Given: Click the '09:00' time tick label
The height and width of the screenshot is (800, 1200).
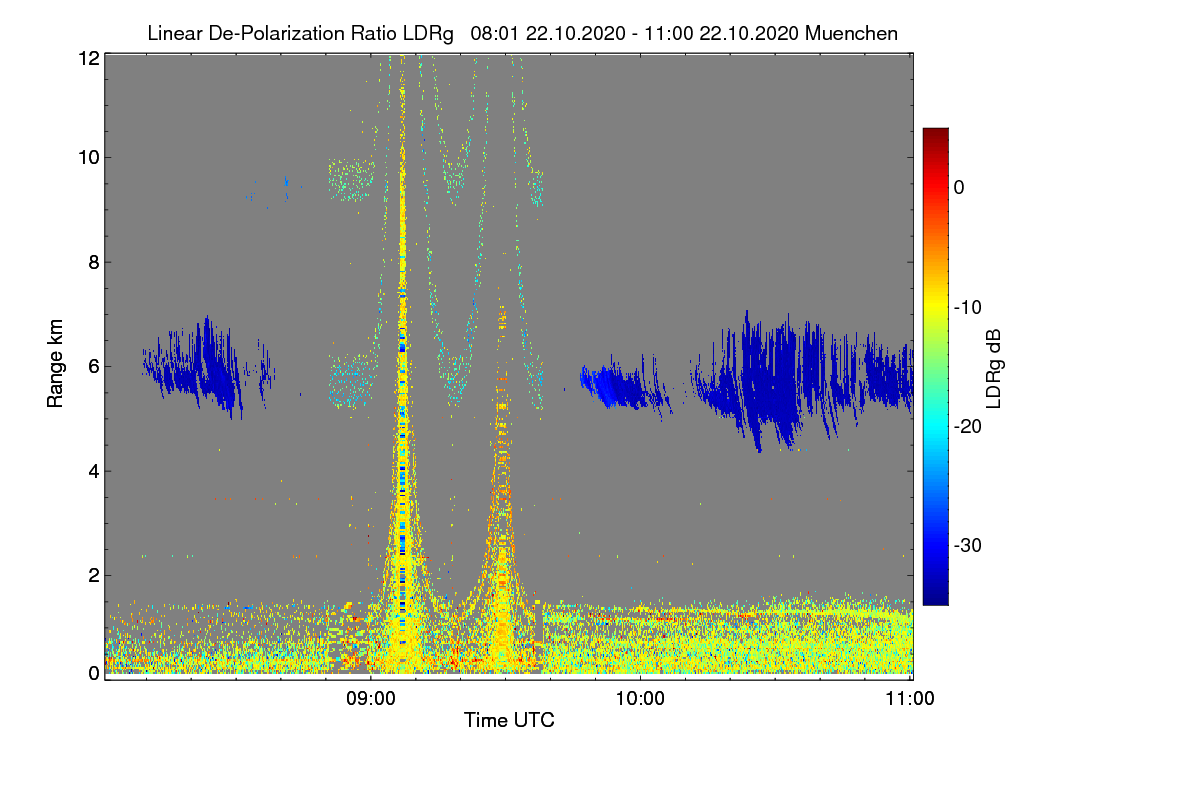Looking at the screenshot, I should [x=370, y=699].
